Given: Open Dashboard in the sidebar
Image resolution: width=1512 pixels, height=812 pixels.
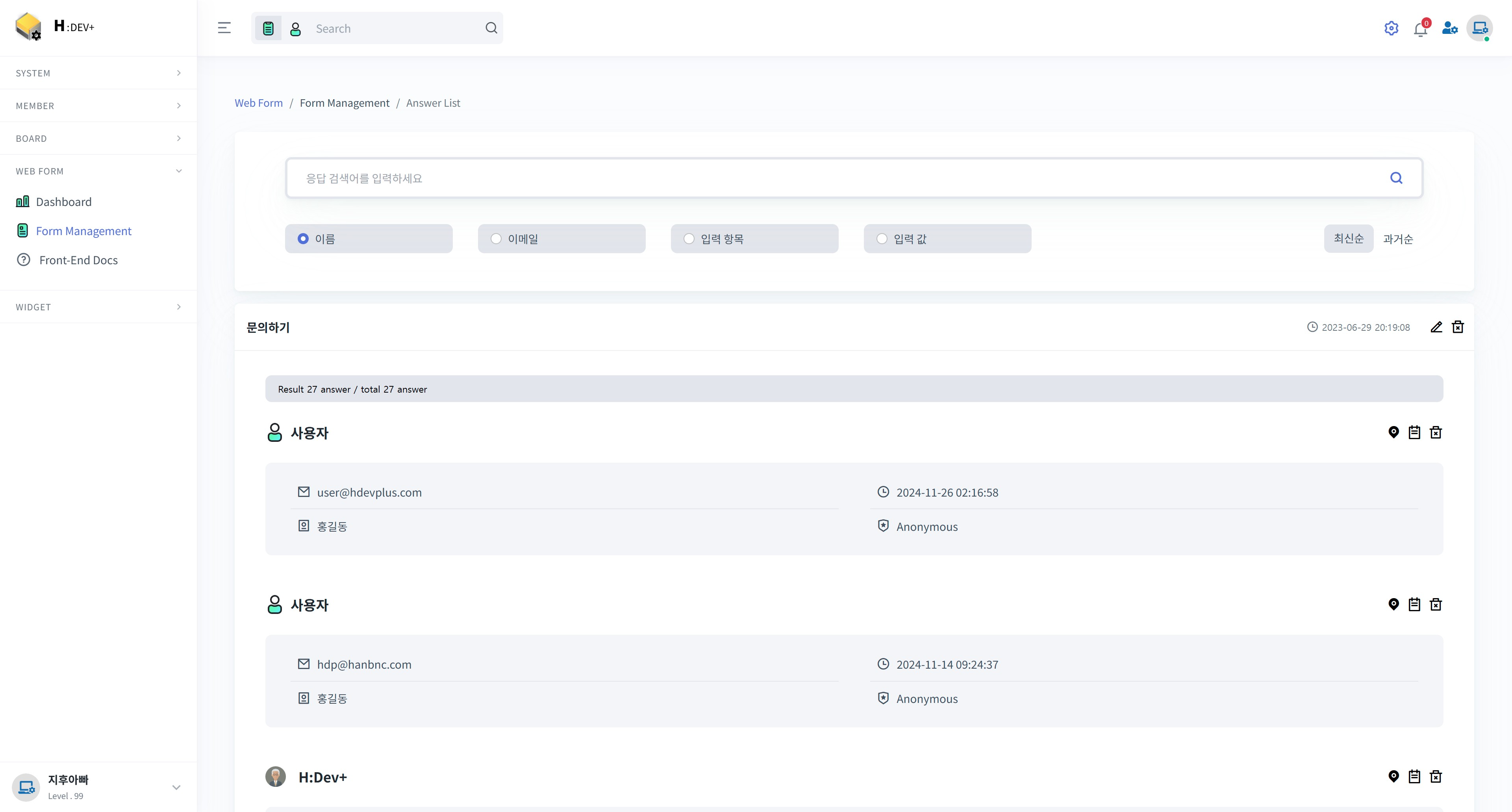Looking at the screenshot, I should (63, 201).
